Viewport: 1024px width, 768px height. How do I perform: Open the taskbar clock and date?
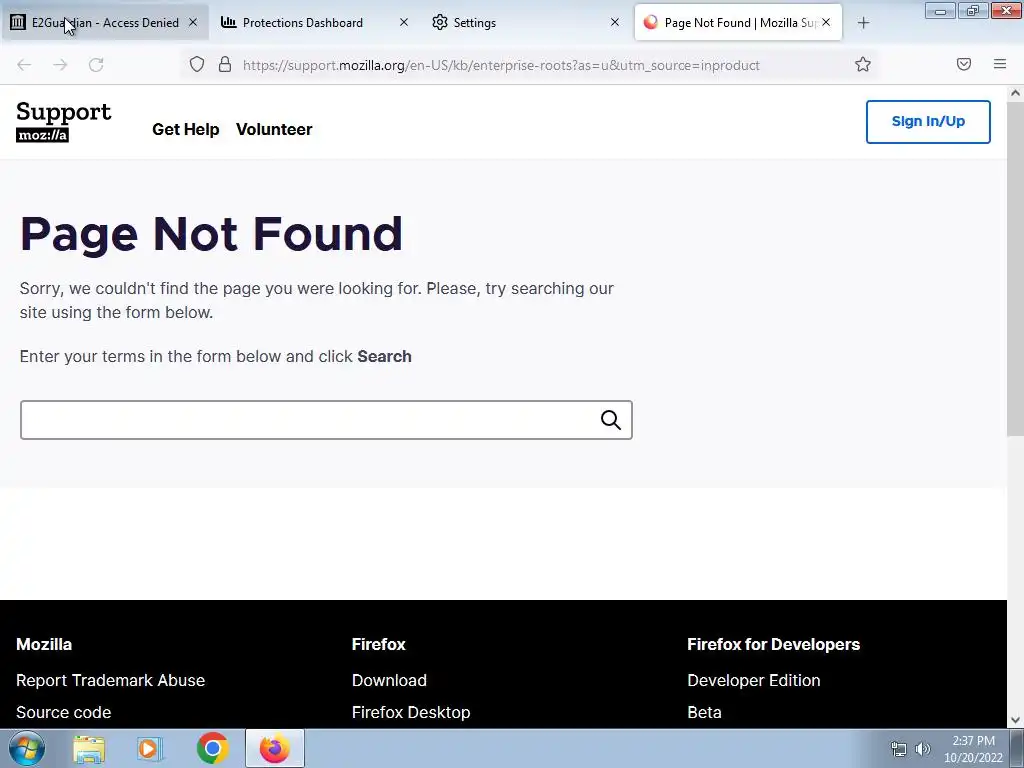coord(973,749)
